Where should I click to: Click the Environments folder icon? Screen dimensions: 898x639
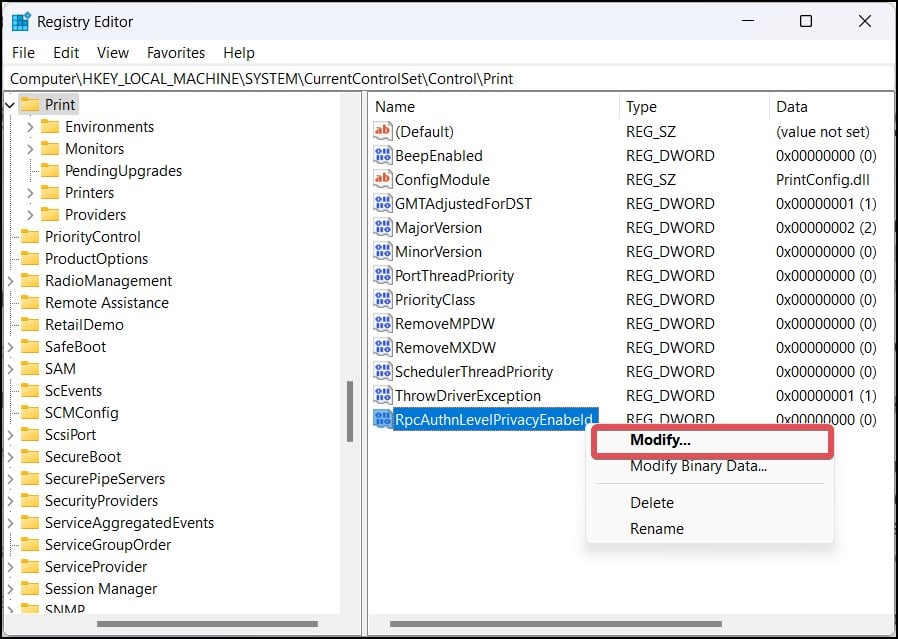50,127
